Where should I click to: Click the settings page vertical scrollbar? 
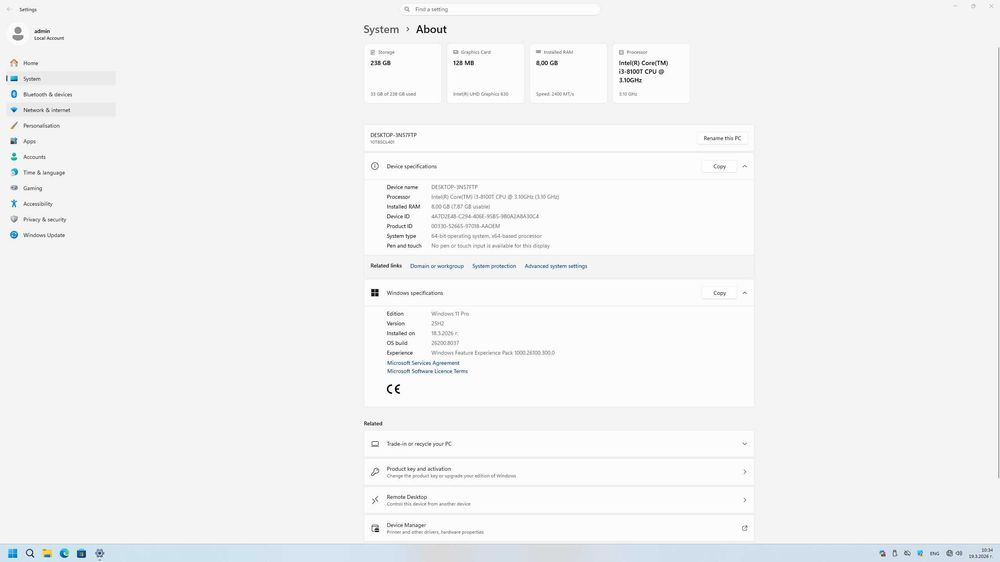pyautogui.click(x=998, y=263)
